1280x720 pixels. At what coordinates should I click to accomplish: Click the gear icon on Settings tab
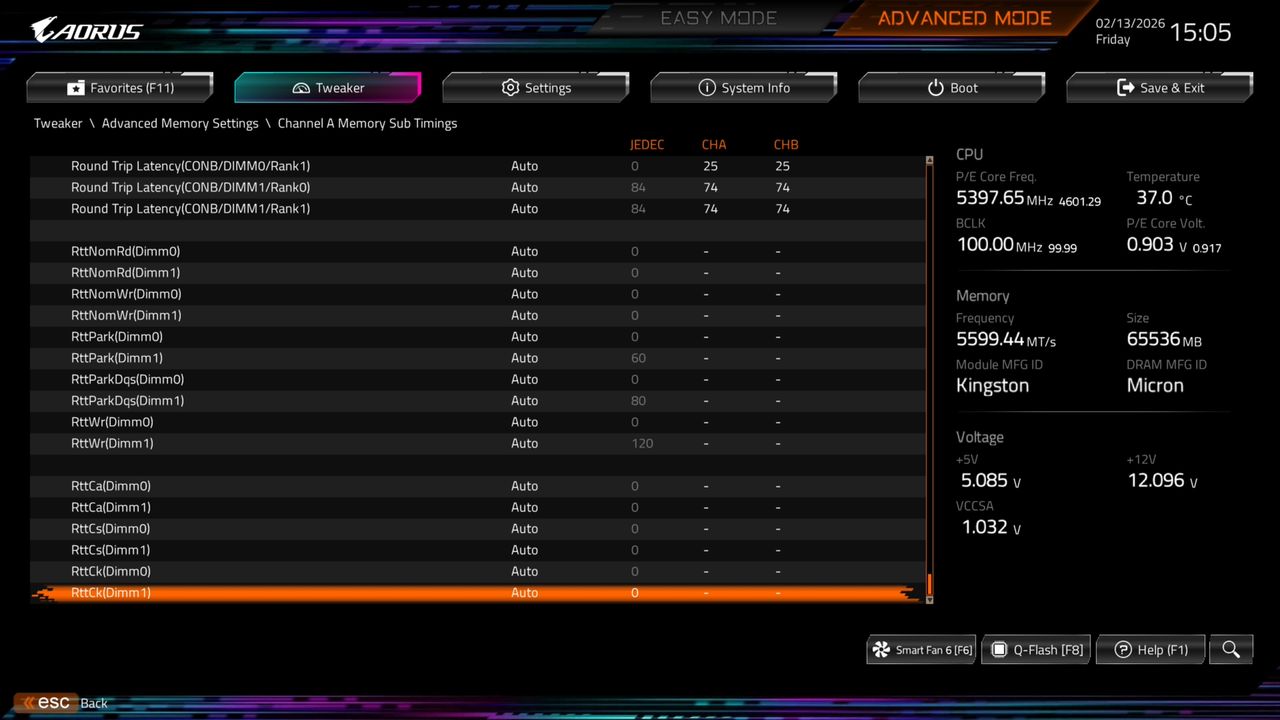tap(510, 88)
